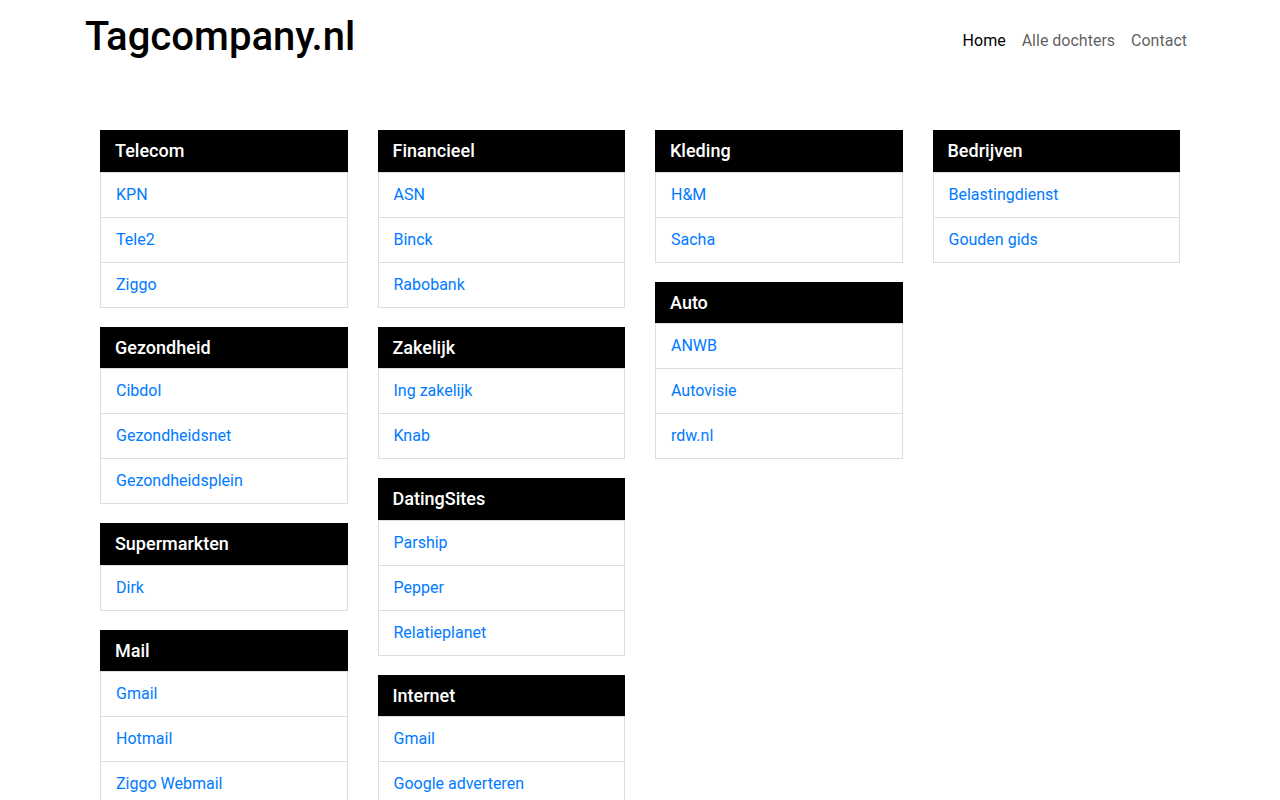
Task: Open the Contact menu item
Action: pyautogui.click(x=1159, y=40)
